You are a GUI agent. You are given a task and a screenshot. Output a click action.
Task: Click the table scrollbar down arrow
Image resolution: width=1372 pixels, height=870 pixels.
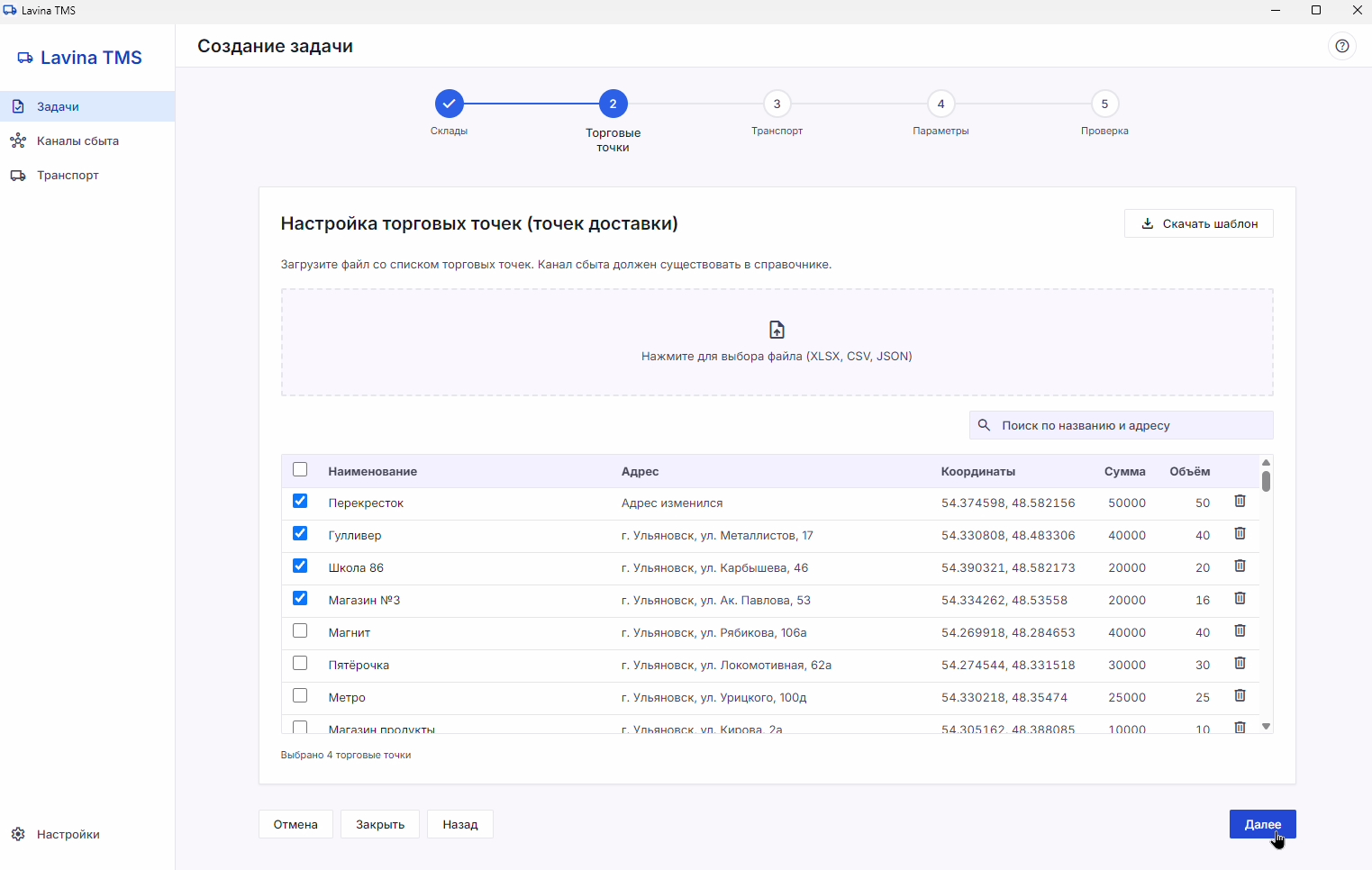[x=1266, y=726]
